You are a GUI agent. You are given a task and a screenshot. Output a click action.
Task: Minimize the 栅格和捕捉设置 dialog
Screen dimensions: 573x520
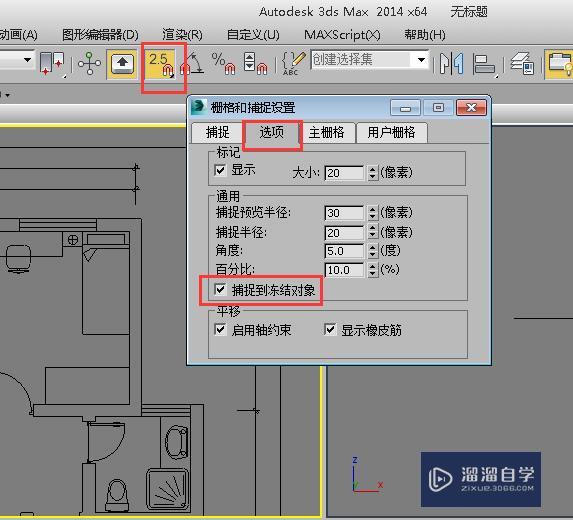(x=406, y=108)
